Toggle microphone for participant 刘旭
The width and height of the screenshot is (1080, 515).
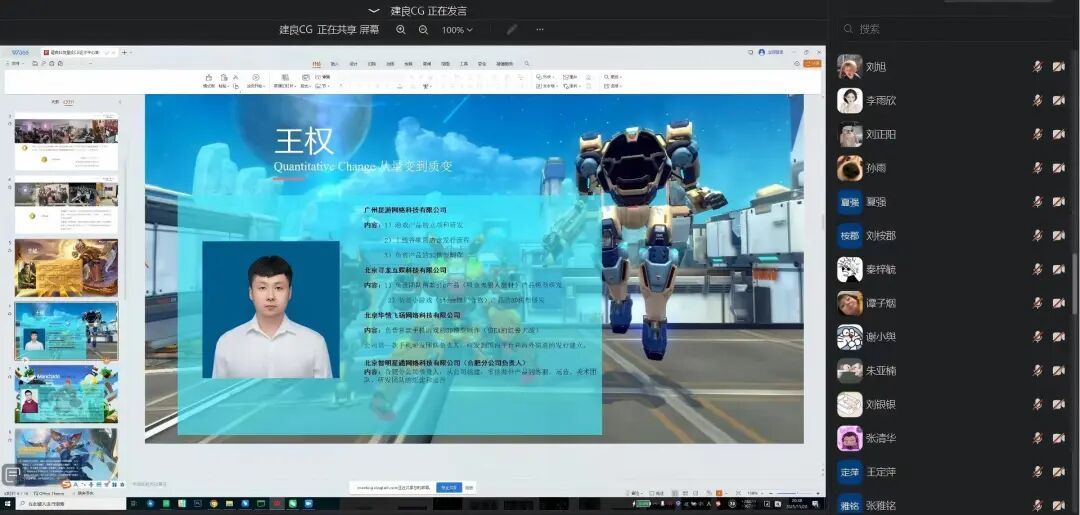pyautogui.click(x=1037, y=67)
